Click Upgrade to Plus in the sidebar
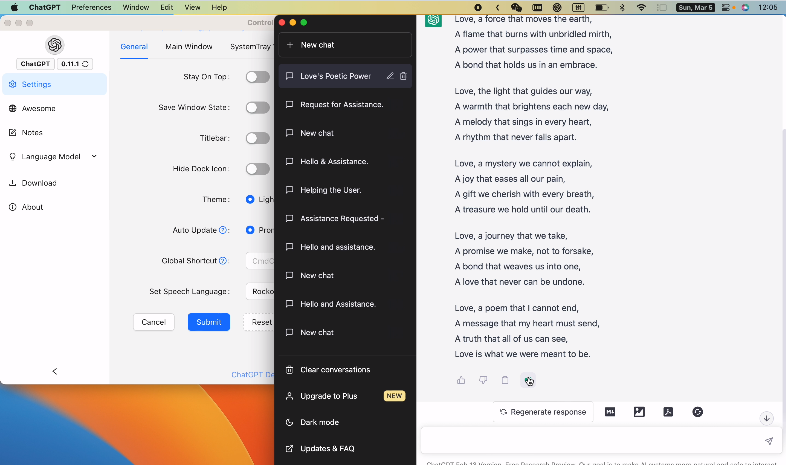The height and width of the screenshot is (465, 786). coord(345,396)
